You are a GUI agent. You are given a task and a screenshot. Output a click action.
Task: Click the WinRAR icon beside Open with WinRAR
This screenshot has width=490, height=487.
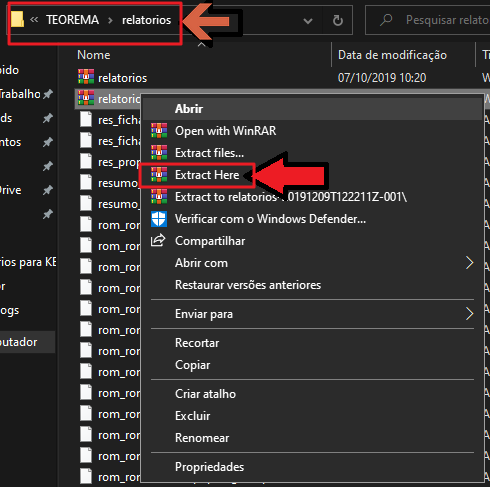159,131
